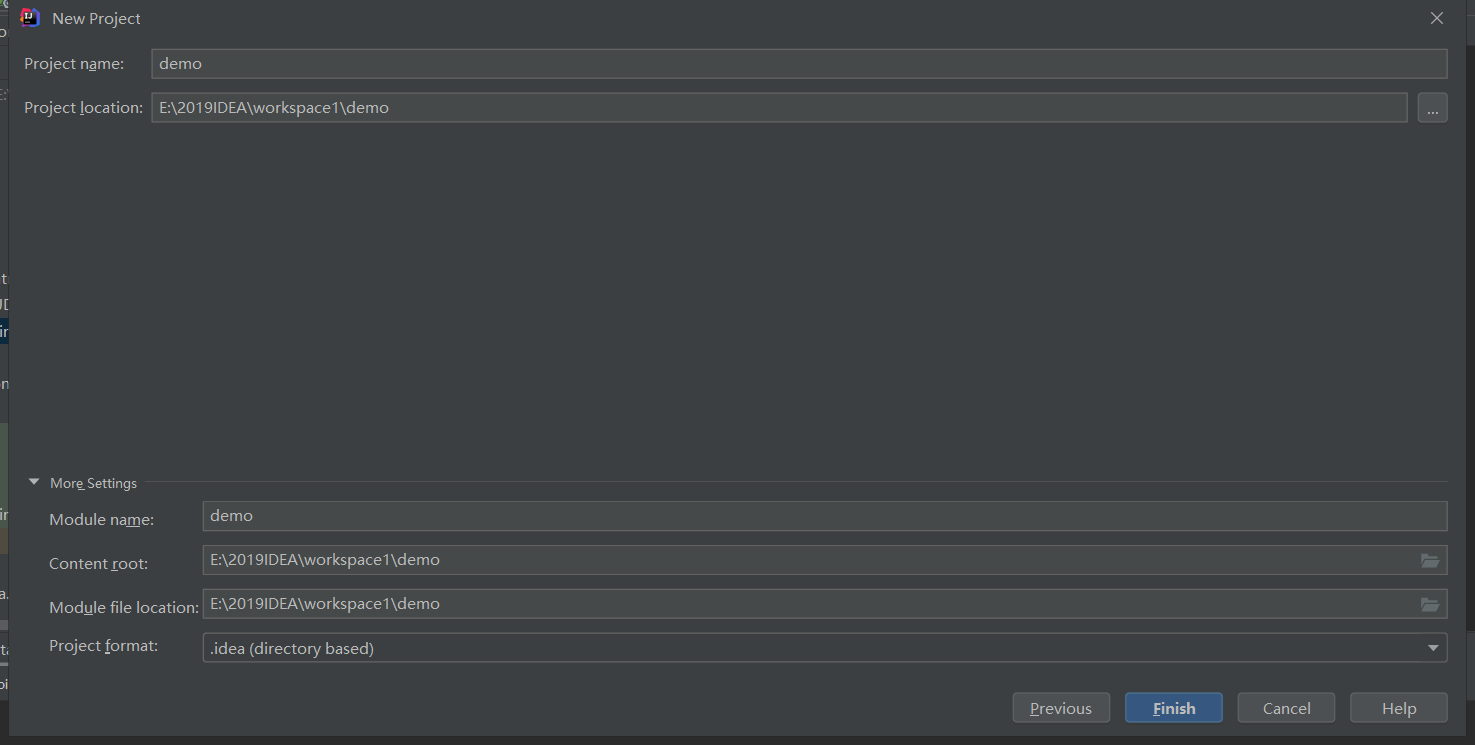This screenshot has width=1475, height=745.
Task: Browse for project location with ellipsis button
Action: [x=1432, y=108]
